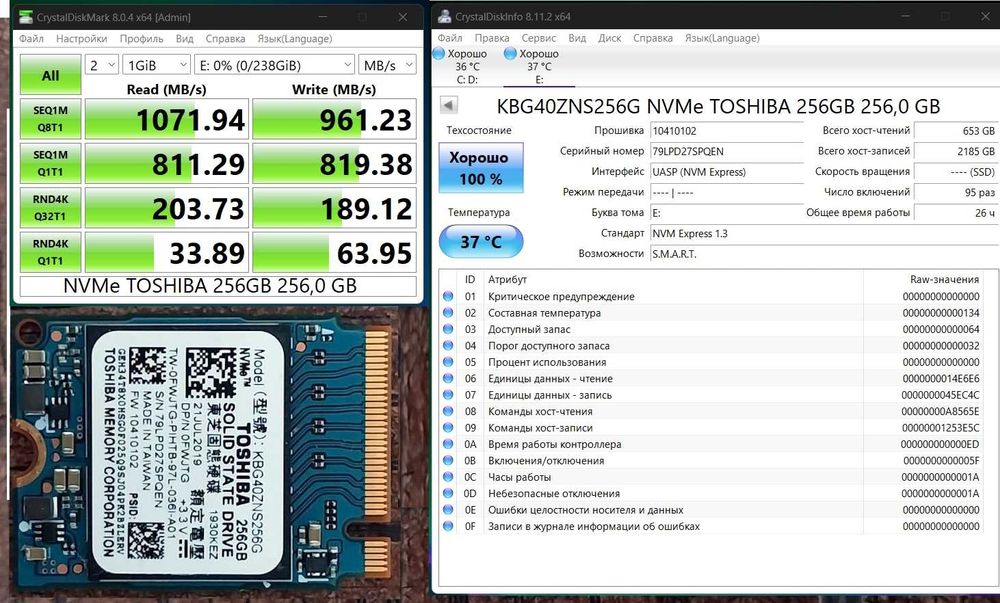Image resolution: width=1000 pixels, height=603 pixels.
Task: Click status orb of attribute 01 Критическое предупреждение
Action: 448,296
